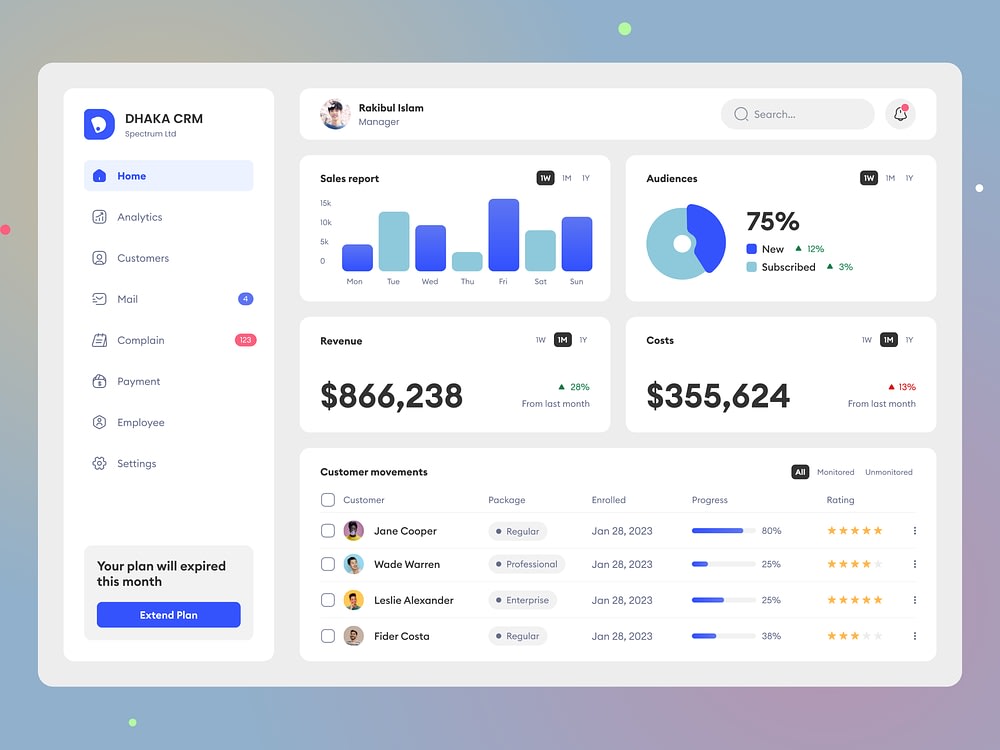Click Fider Costa's avatar
1000x750 pixels.
click(353, 636)
